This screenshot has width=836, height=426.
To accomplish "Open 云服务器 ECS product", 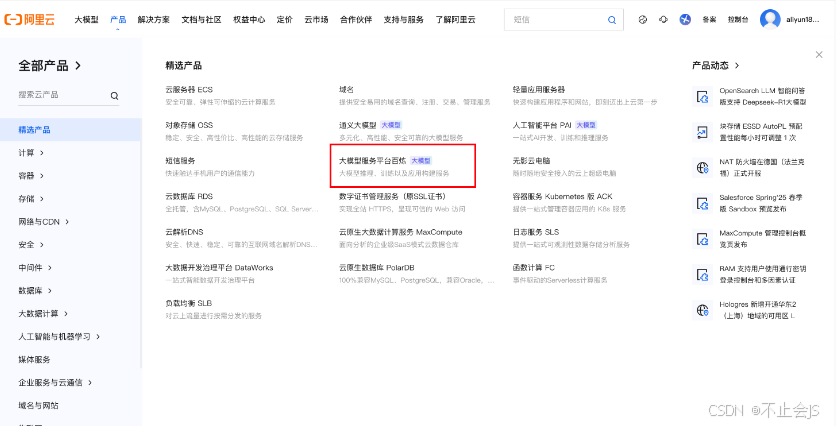I will pos(189,90).
